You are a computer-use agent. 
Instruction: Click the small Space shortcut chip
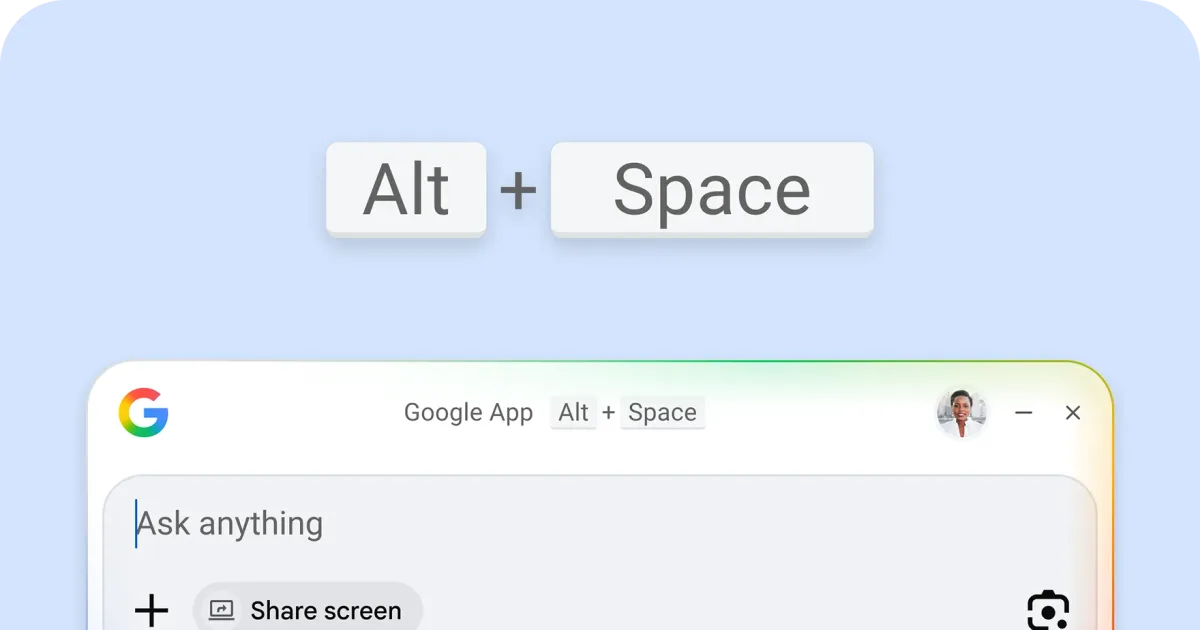pos(662,413)
